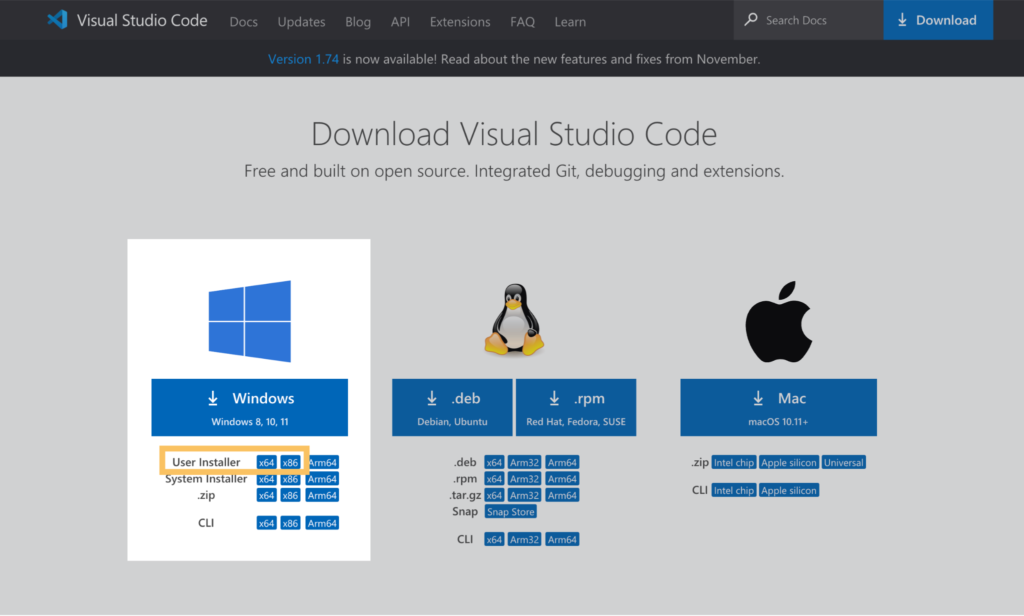Get Windows CLI x64
Image resolution: width=1024 pixels, height=616 pixels.
pyautogui.click(x=266, y=523)
